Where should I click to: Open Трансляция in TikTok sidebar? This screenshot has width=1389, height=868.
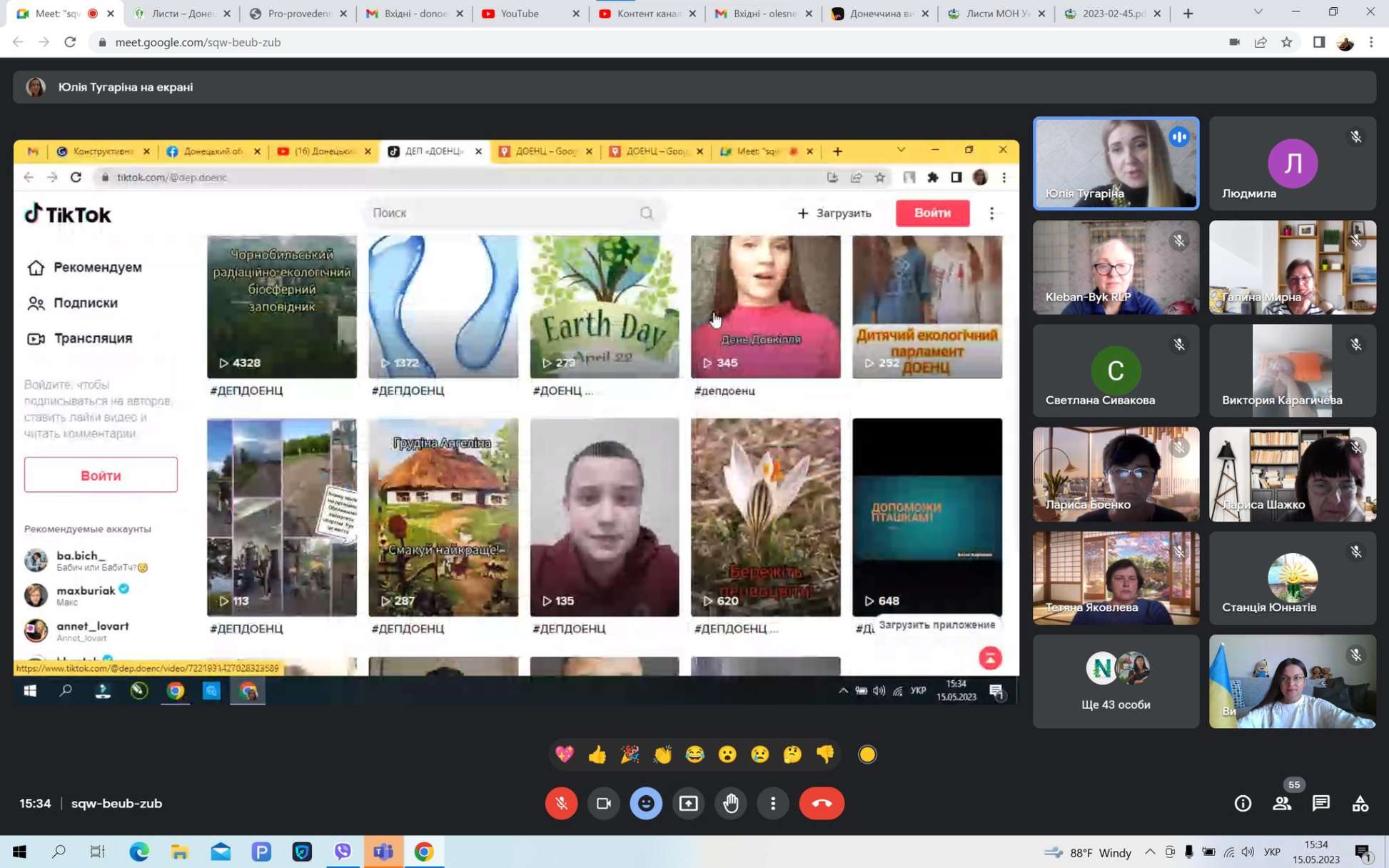pos(80,338)
